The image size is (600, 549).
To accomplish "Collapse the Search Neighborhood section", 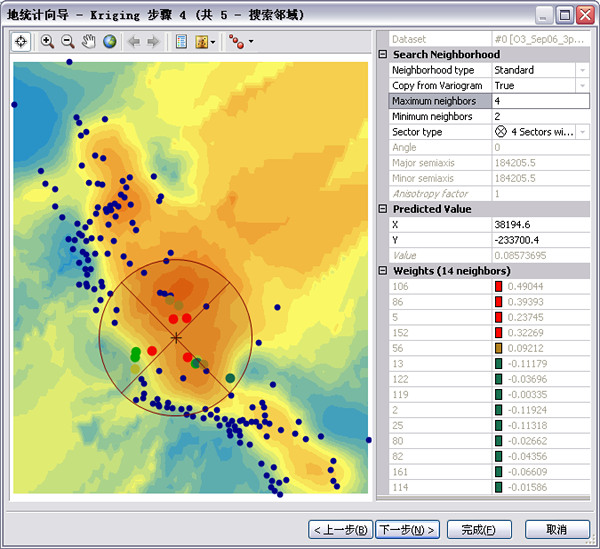I will 383,55.
